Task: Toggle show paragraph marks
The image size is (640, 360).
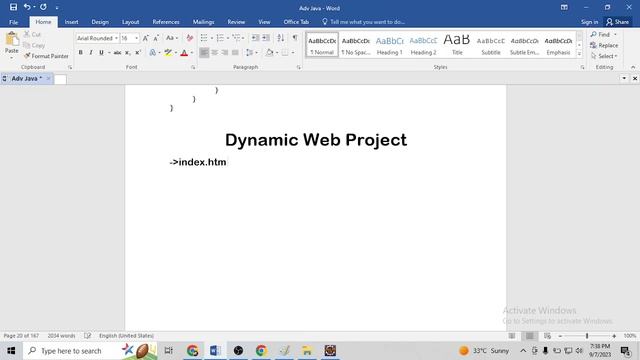Action: tap(295, 38)
